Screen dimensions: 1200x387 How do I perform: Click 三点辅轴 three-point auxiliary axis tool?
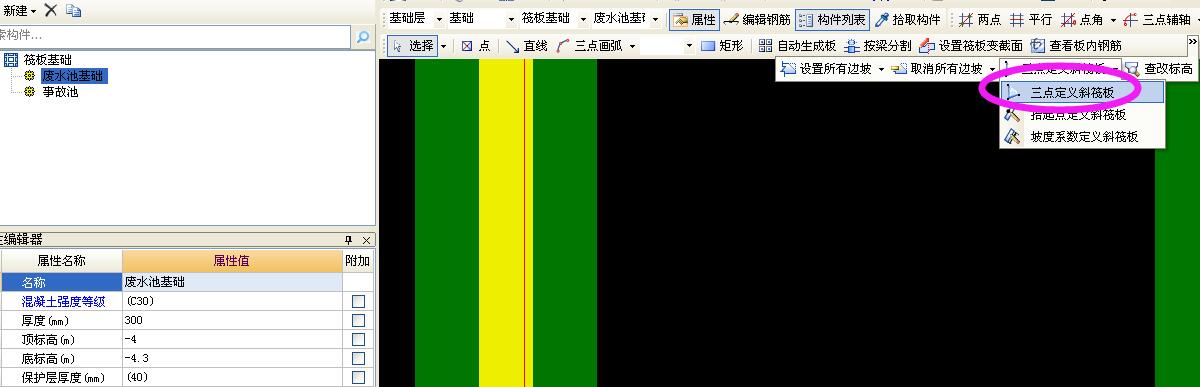(x=1156, y=19)
